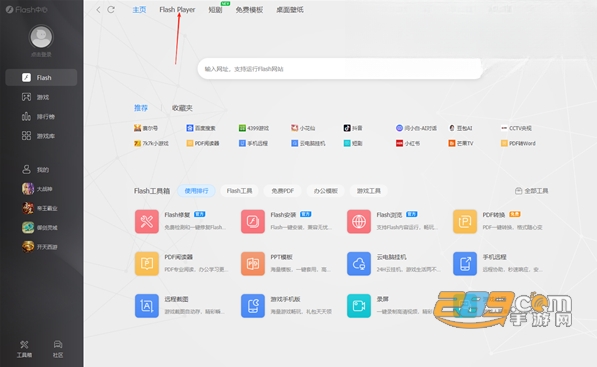Select 办公模板 filter pill
Viewport: 597px width, 367px height.
coord(326,191)
